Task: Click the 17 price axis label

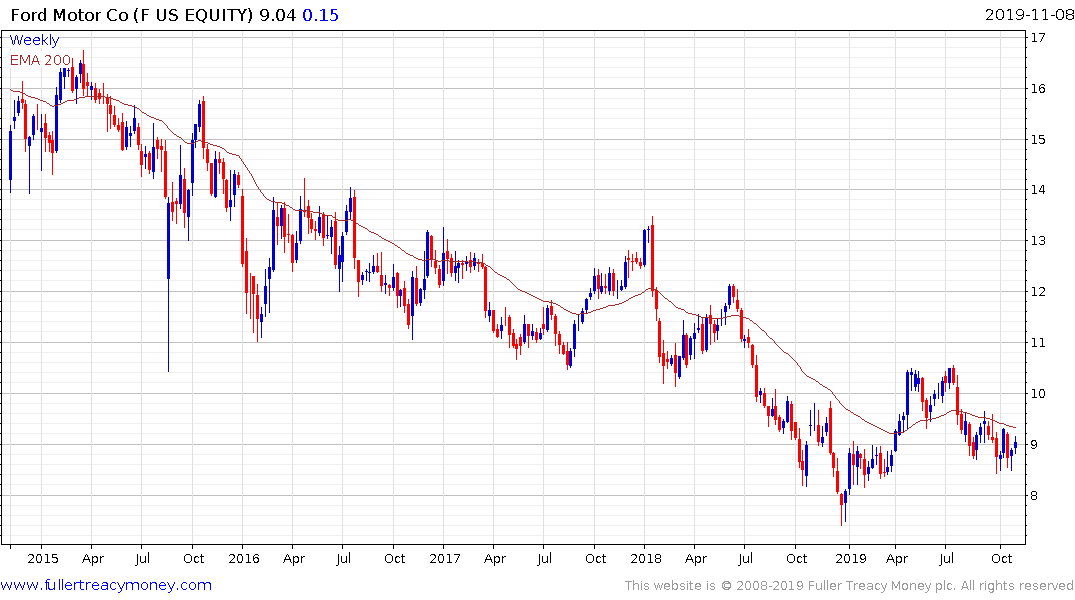Action: coord(1038,38)
